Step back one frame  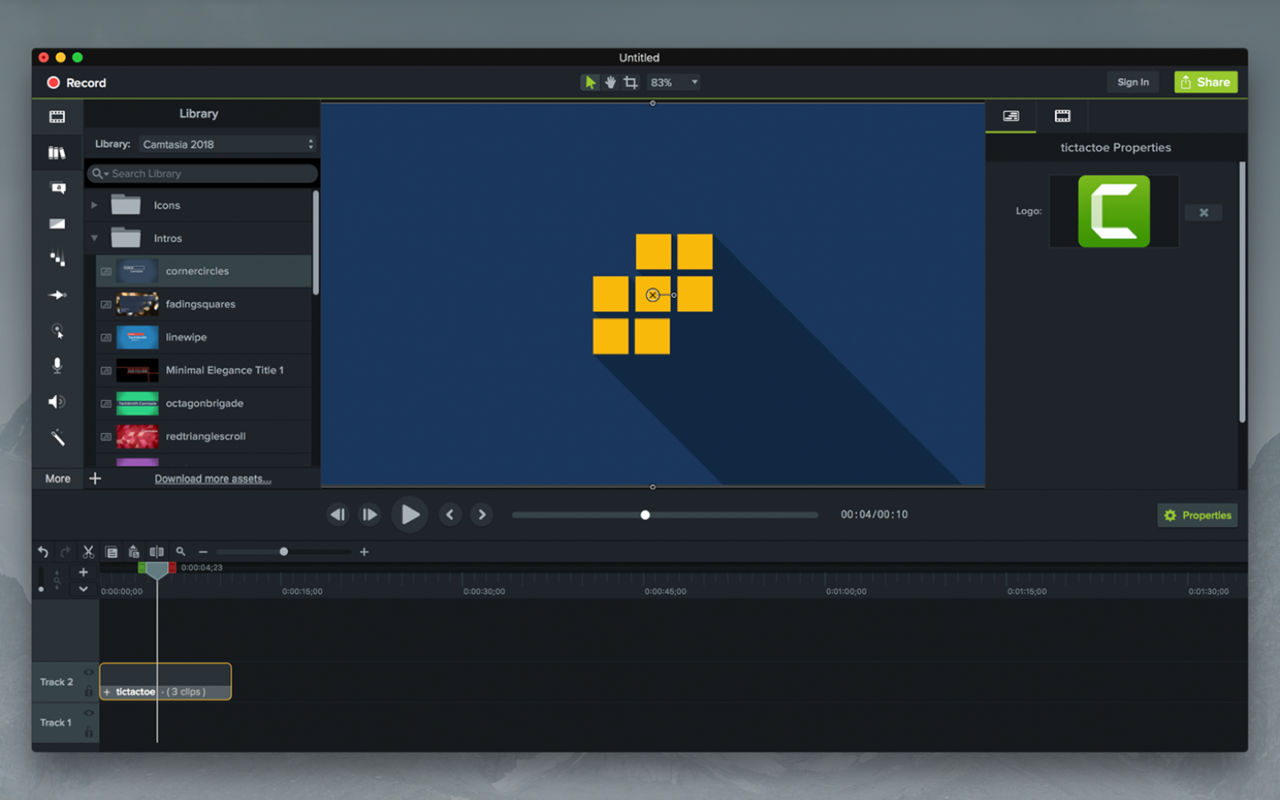[x=338, y=514]
